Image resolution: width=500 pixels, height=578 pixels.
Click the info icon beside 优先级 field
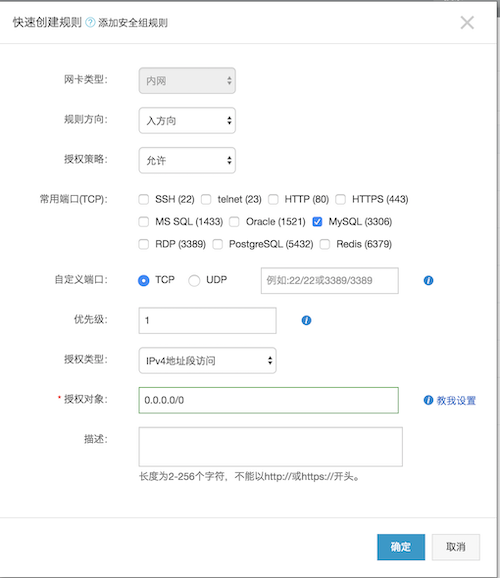tap(306, 320)
